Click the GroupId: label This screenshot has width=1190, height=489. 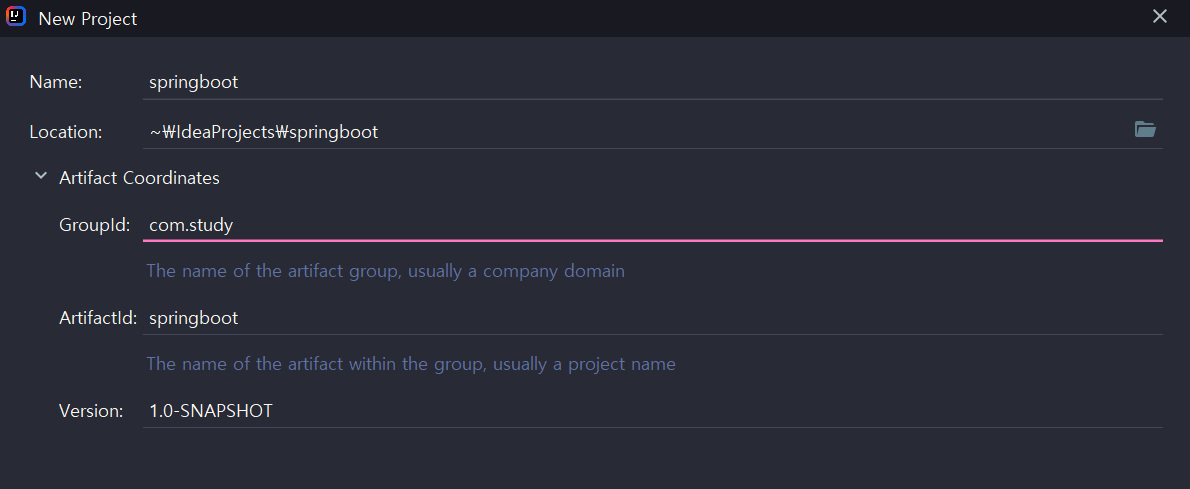[95, 226]
